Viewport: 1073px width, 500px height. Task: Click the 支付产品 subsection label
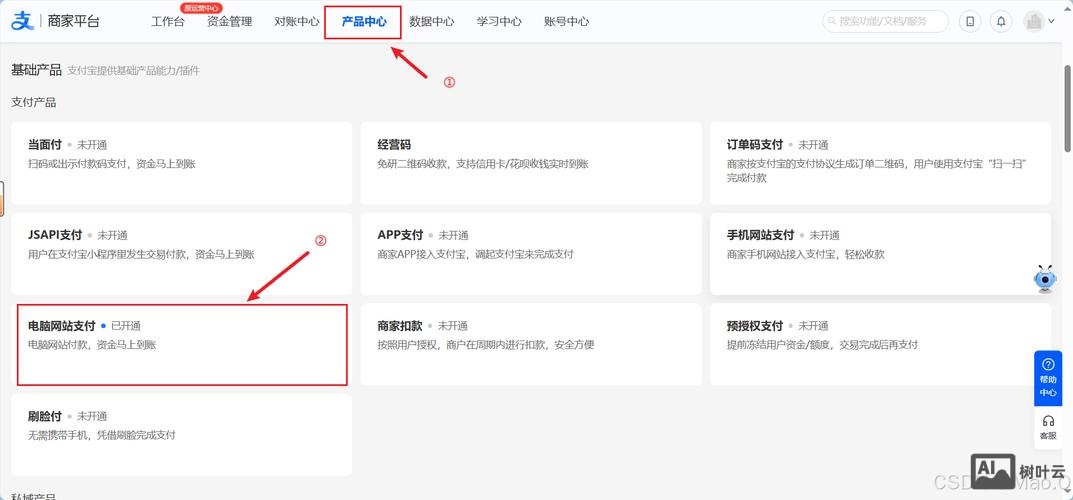point(34,103)
